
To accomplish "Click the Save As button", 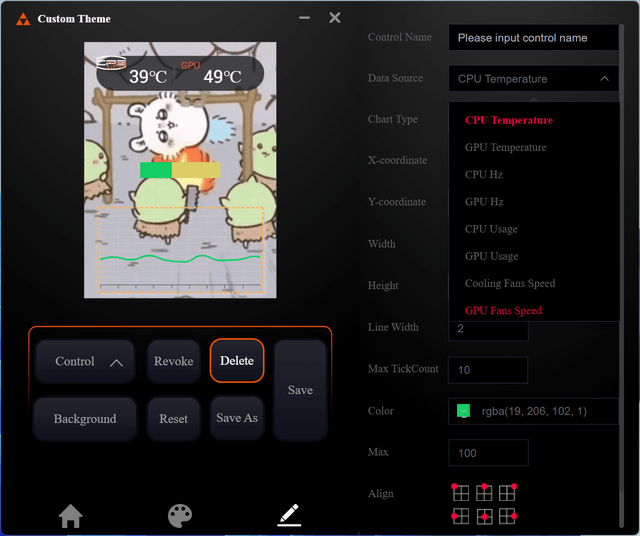I will tap(237, 418).
